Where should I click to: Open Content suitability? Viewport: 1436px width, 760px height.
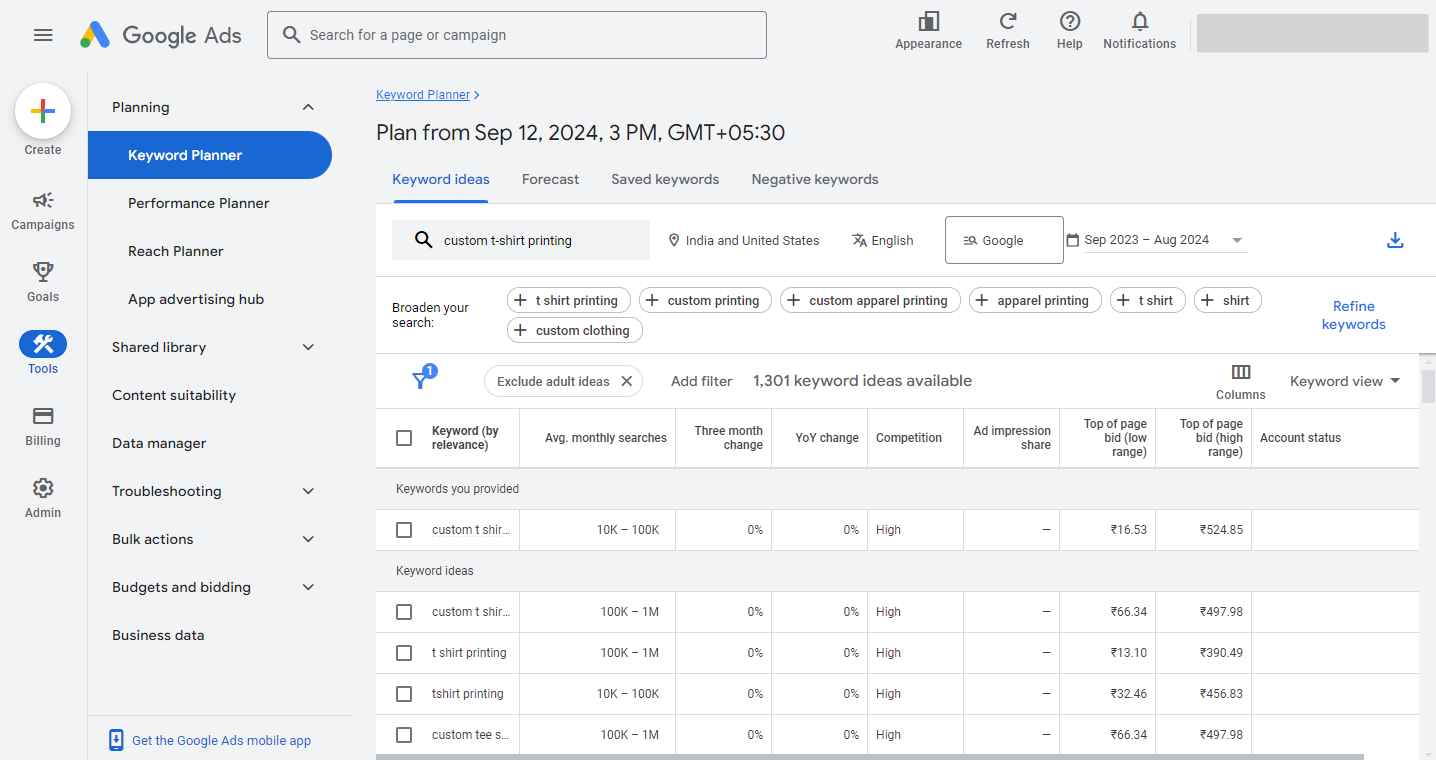(174, 395)
